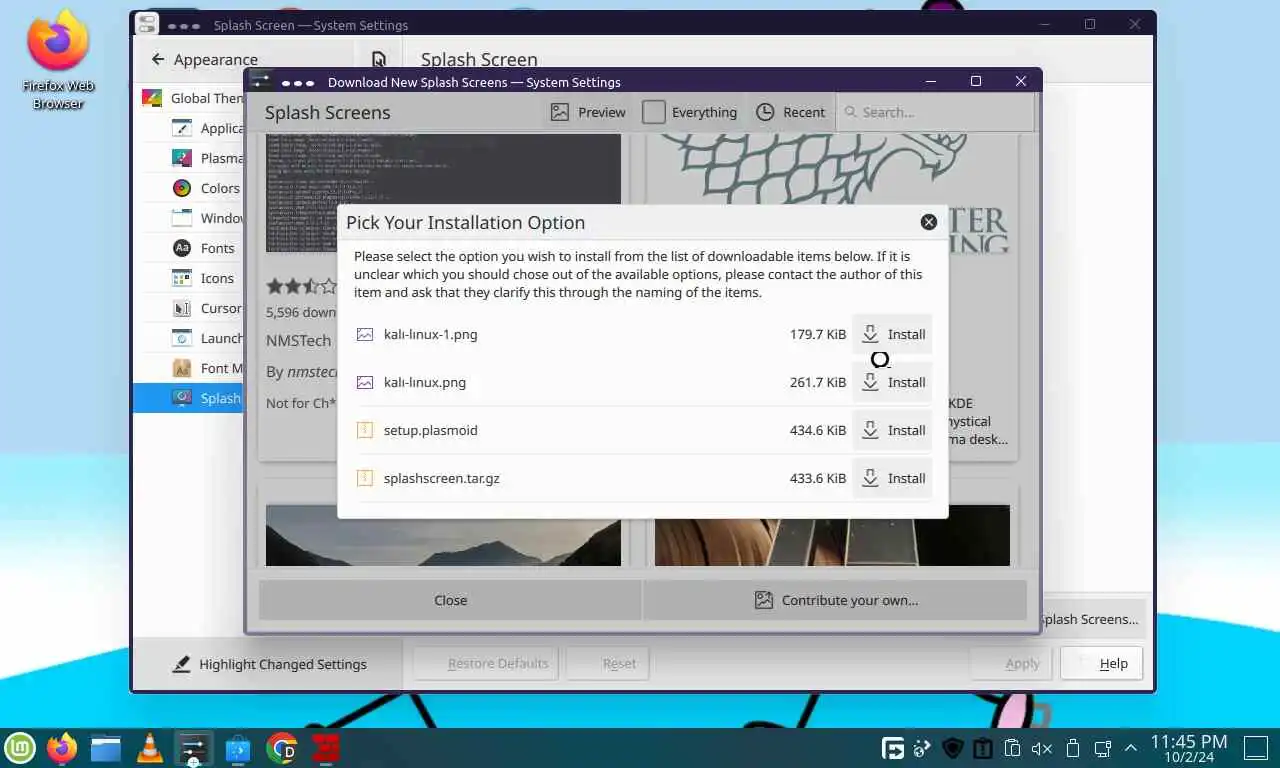
Task: Open Launch Feedback icon in sidebar
Action: tap(182, 338)
